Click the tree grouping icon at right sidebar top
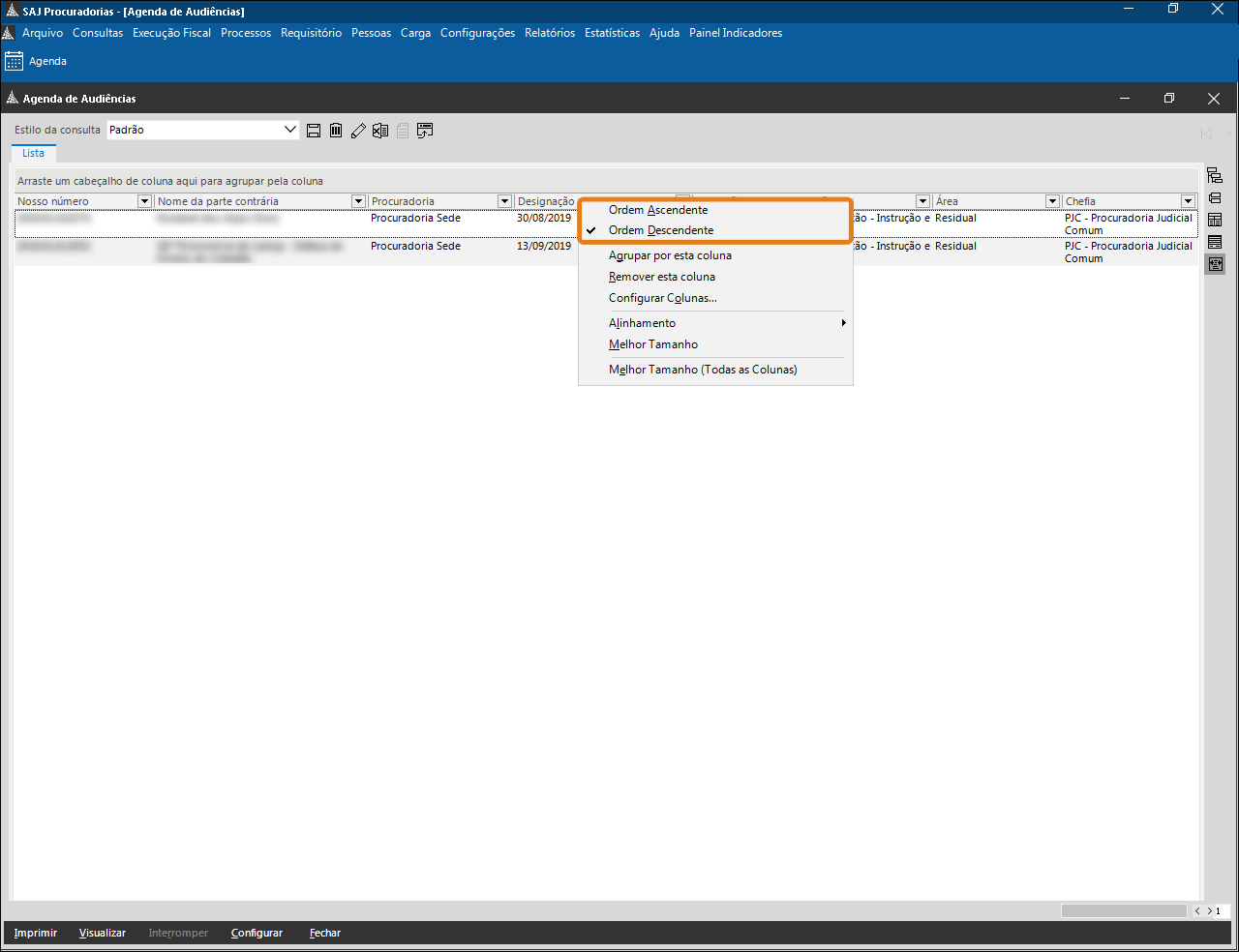The height and width of the screenshot is (952, 1239). [1215, 176]
